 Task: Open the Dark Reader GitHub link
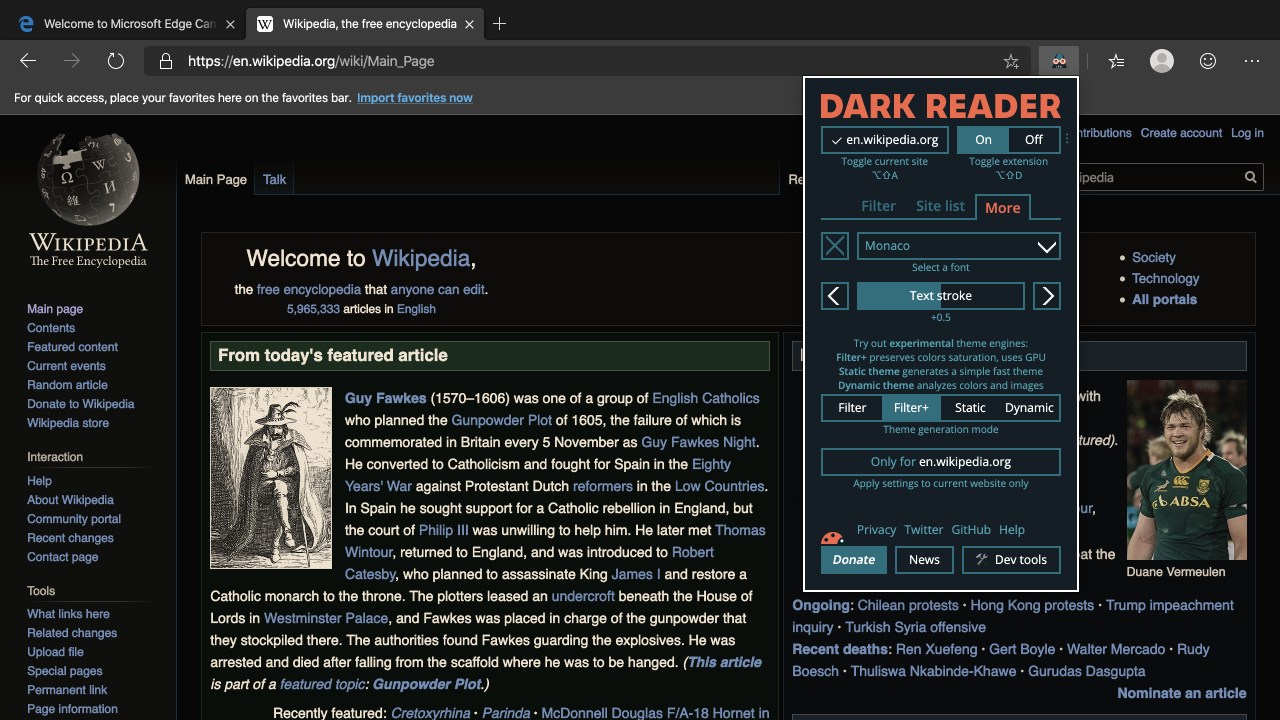click(971, 530)
